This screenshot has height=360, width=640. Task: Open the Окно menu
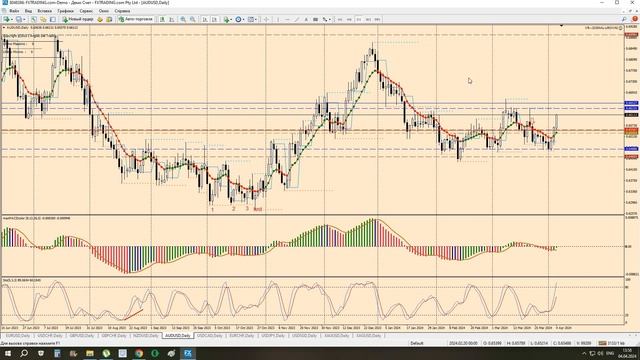[x=104, y=11]
